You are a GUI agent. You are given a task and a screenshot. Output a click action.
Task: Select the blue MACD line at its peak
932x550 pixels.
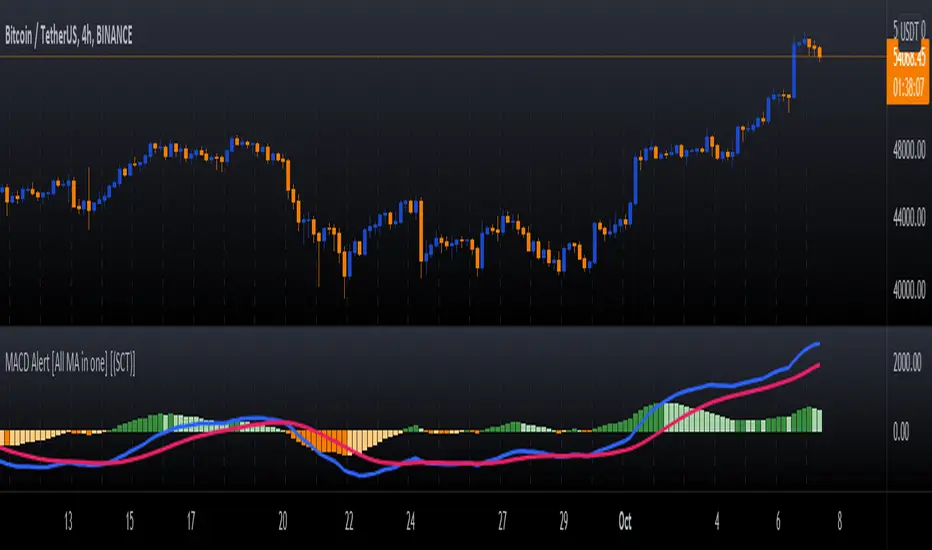[817, 344]
